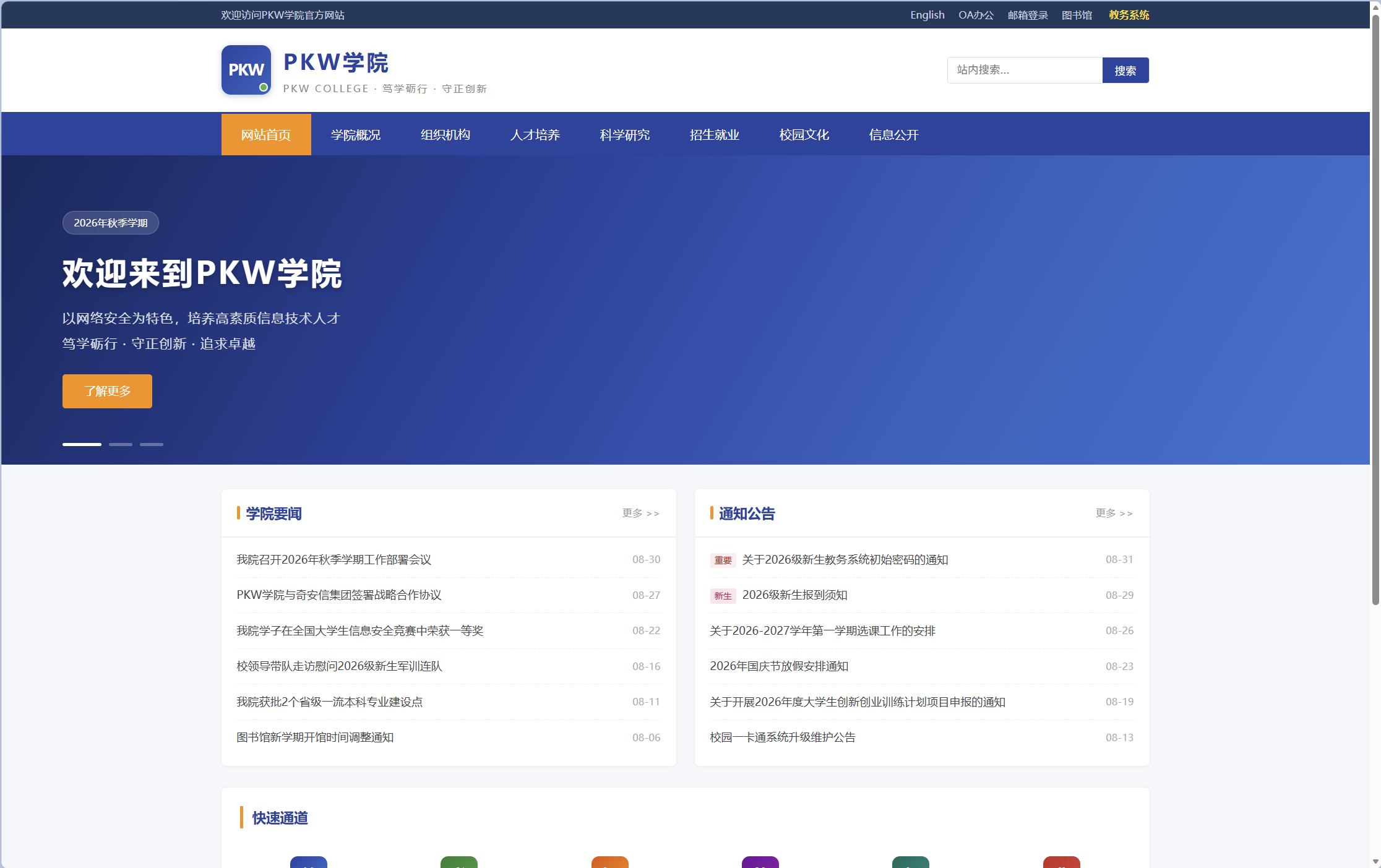
Task: Open the 信息公开 menu
Action: (x=894, y=134)
